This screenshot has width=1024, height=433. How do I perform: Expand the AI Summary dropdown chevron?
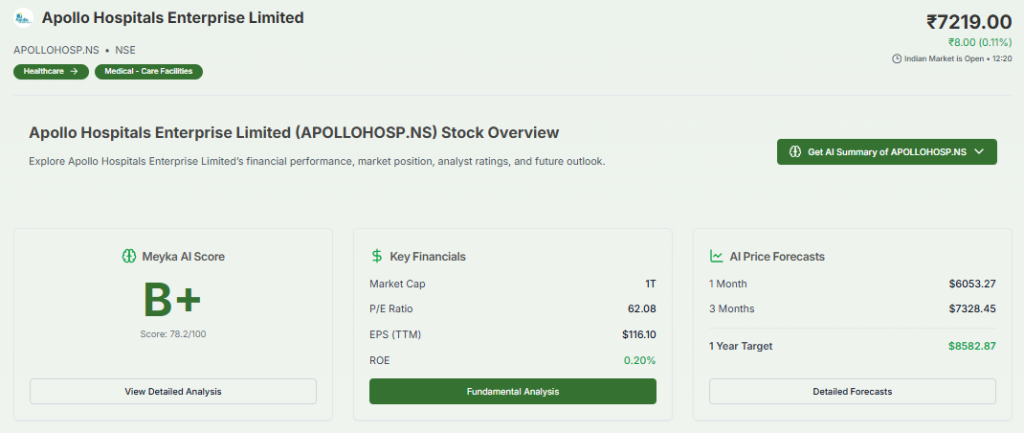(978, 152)
